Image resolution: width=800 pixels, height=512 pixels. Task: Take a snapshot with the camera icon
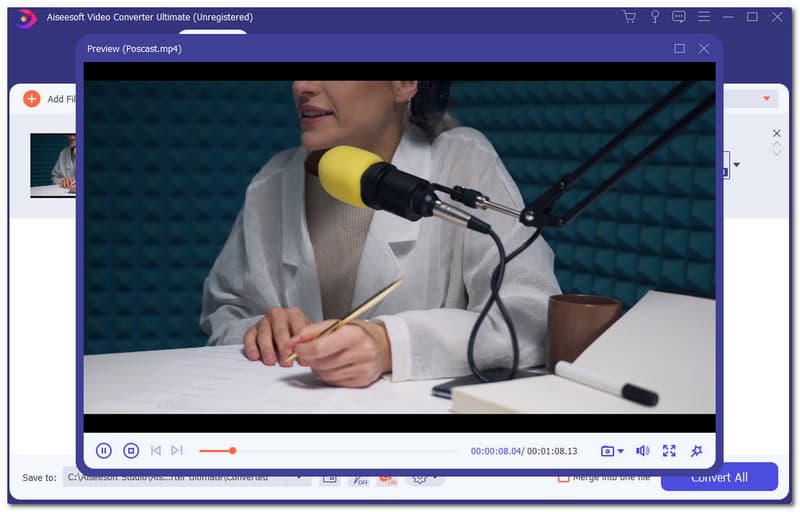607,451
